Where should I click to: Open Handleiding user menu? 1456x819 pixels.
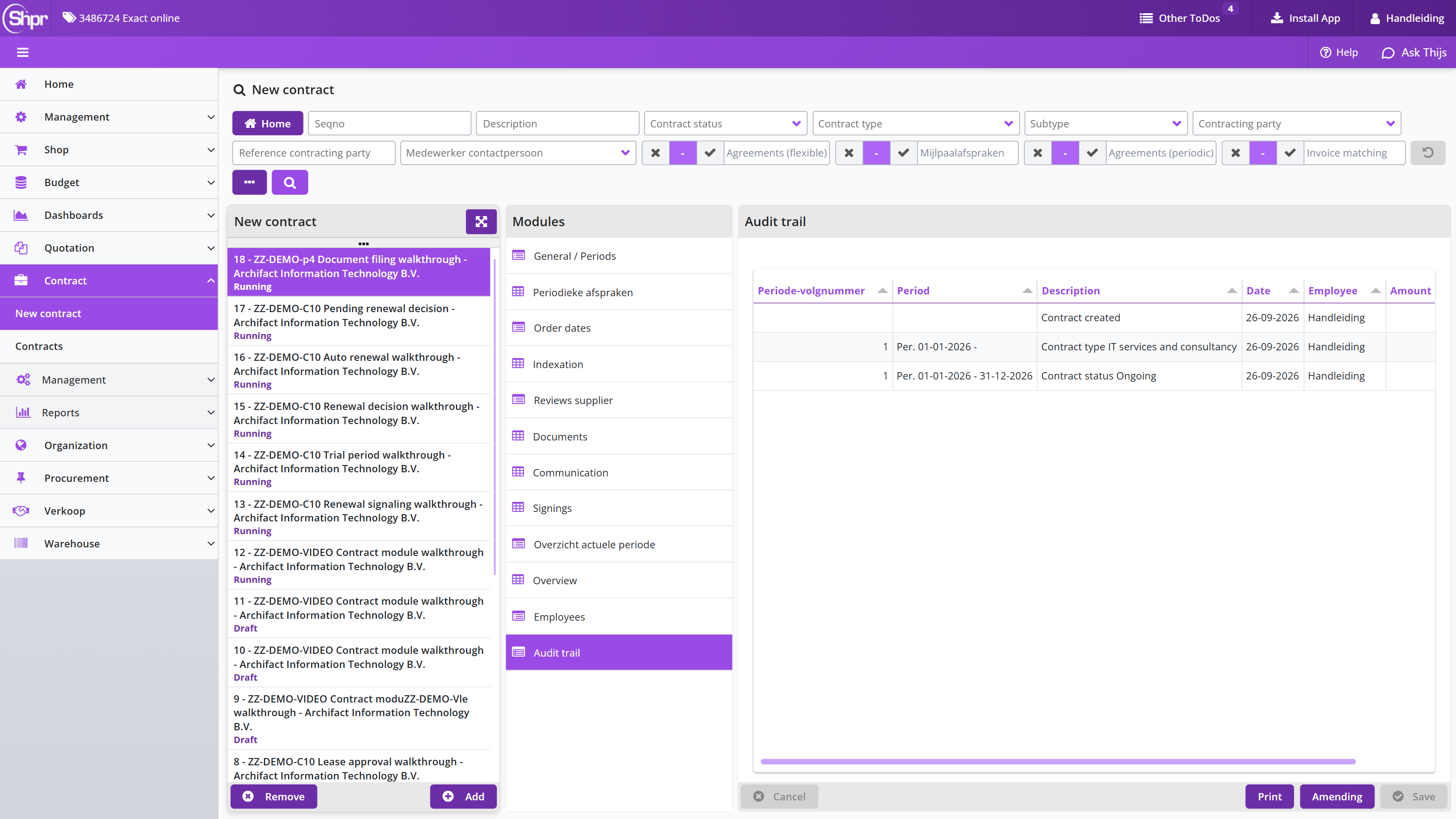1407,18
